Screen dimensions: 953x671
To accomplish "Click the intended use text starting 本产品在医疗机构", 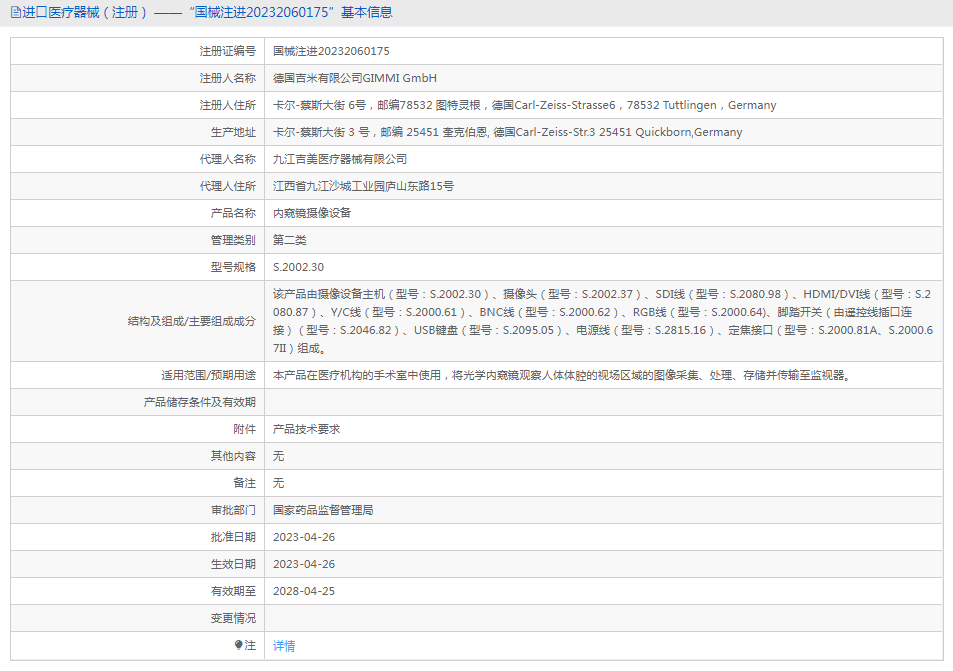I will tap(562, 375).
